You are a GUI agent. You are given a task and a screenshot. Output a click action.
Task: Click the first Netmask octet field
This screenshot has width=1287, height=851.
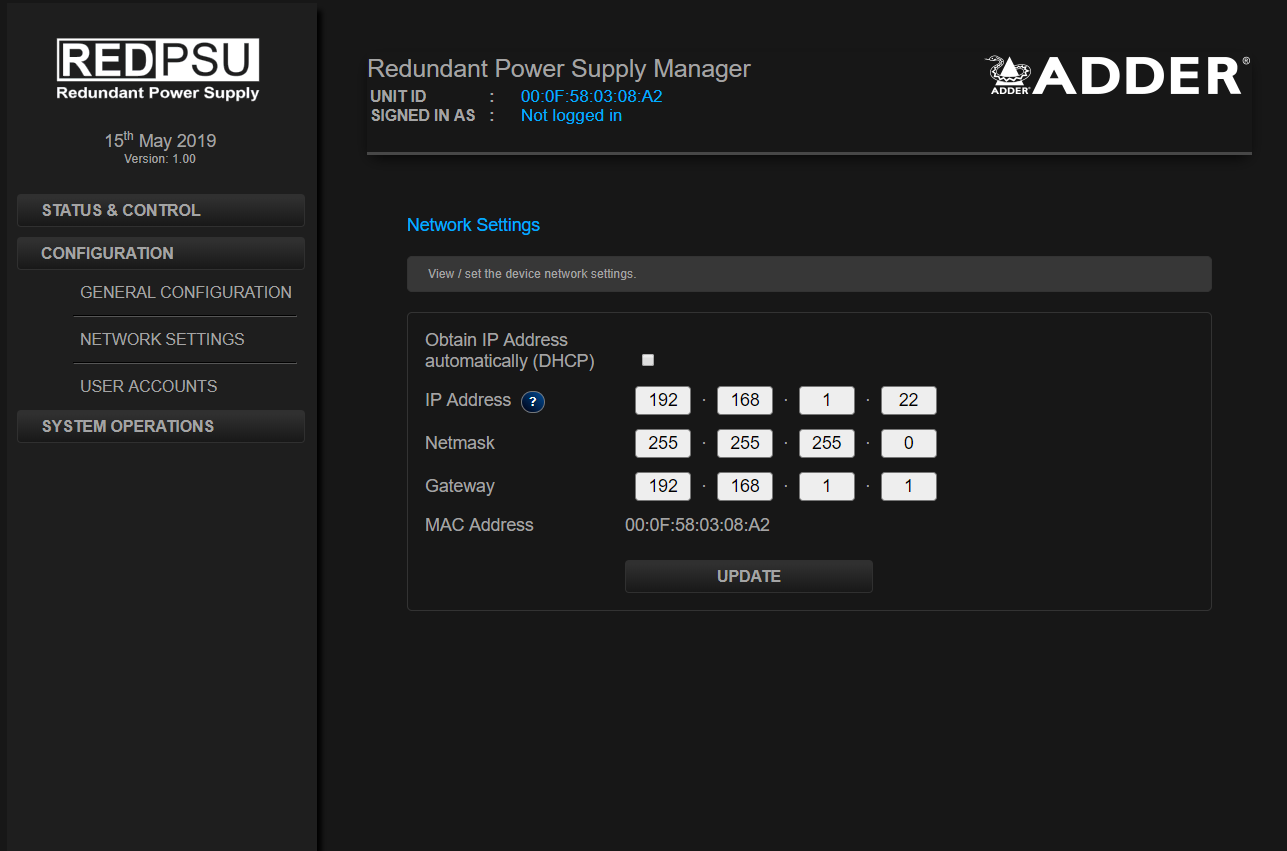pyautogui.click(x=663, y=444)
